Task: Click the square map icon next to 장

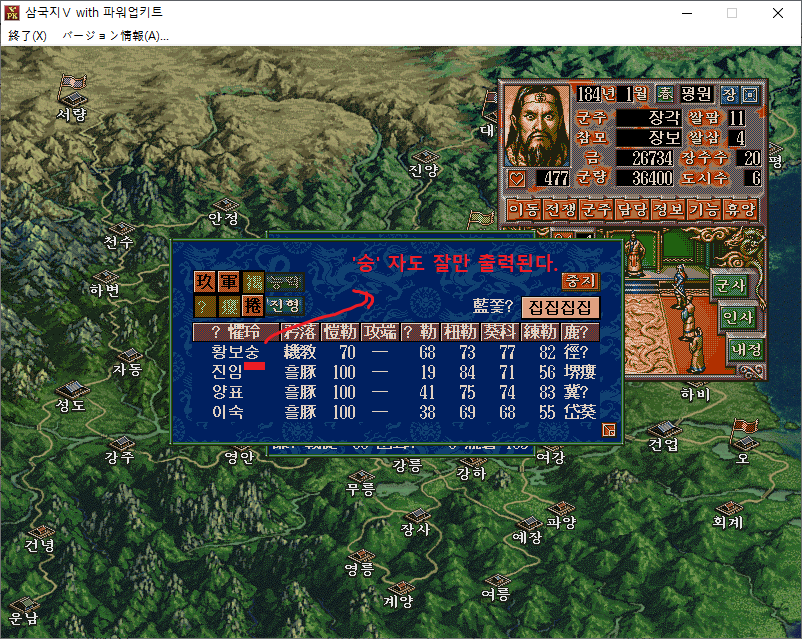Action: point(750,95)
